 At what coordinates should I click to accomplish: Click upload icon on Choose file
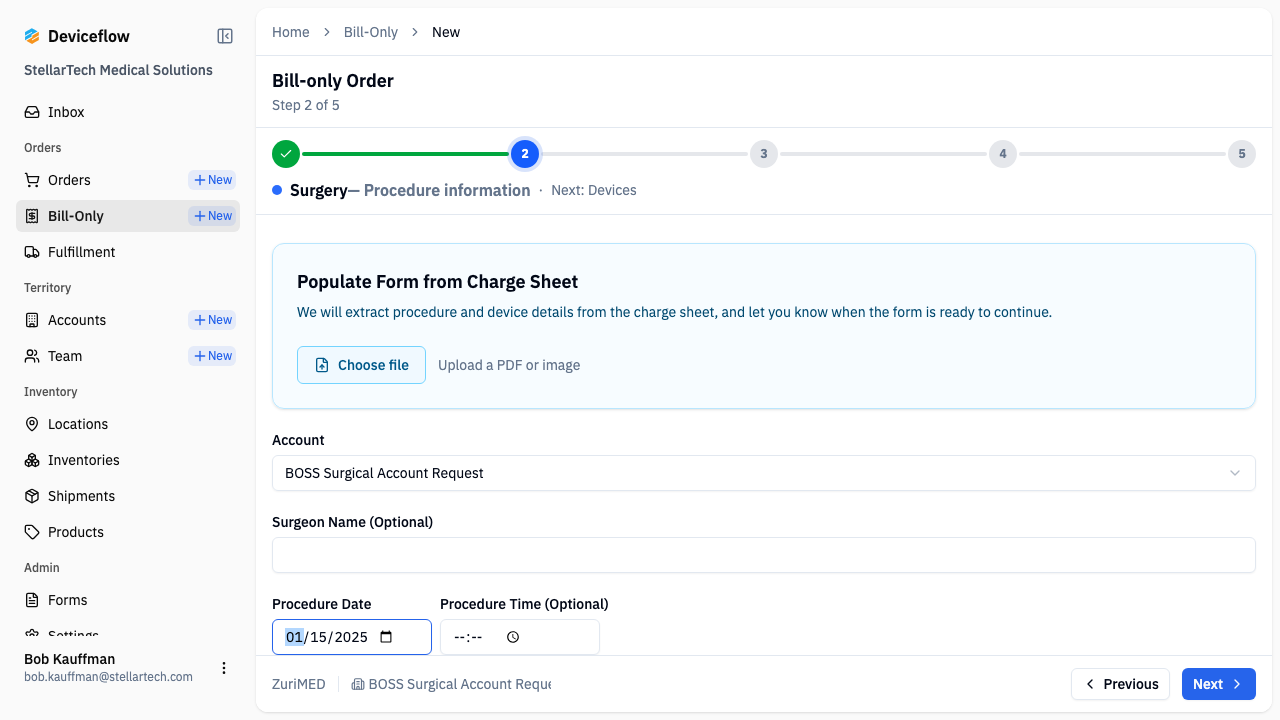322,365
